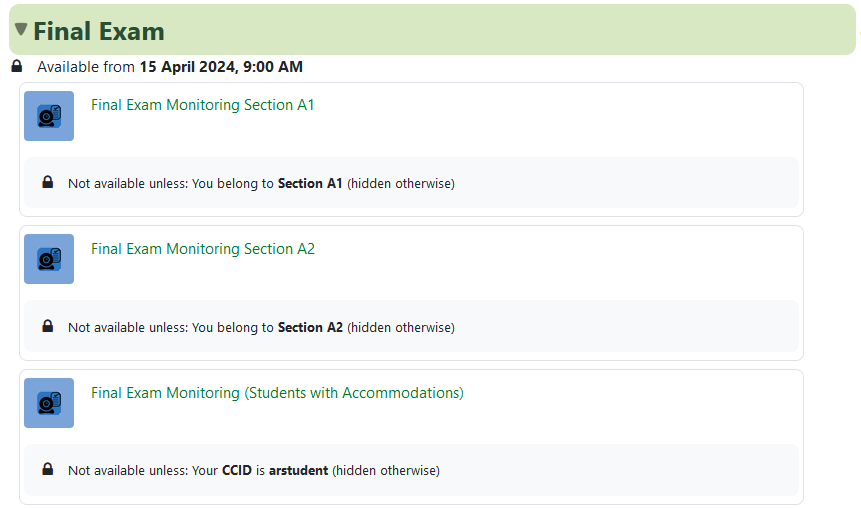Click the 15 April 2024 availability date
This screenshot has width=861, height=508.
(220, 67)
